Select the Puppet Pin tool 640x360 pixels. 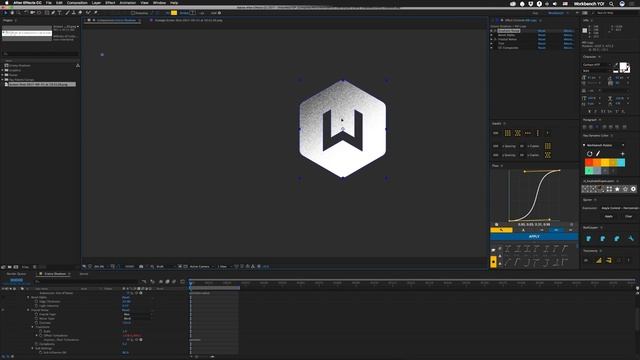tap(96, 13)
